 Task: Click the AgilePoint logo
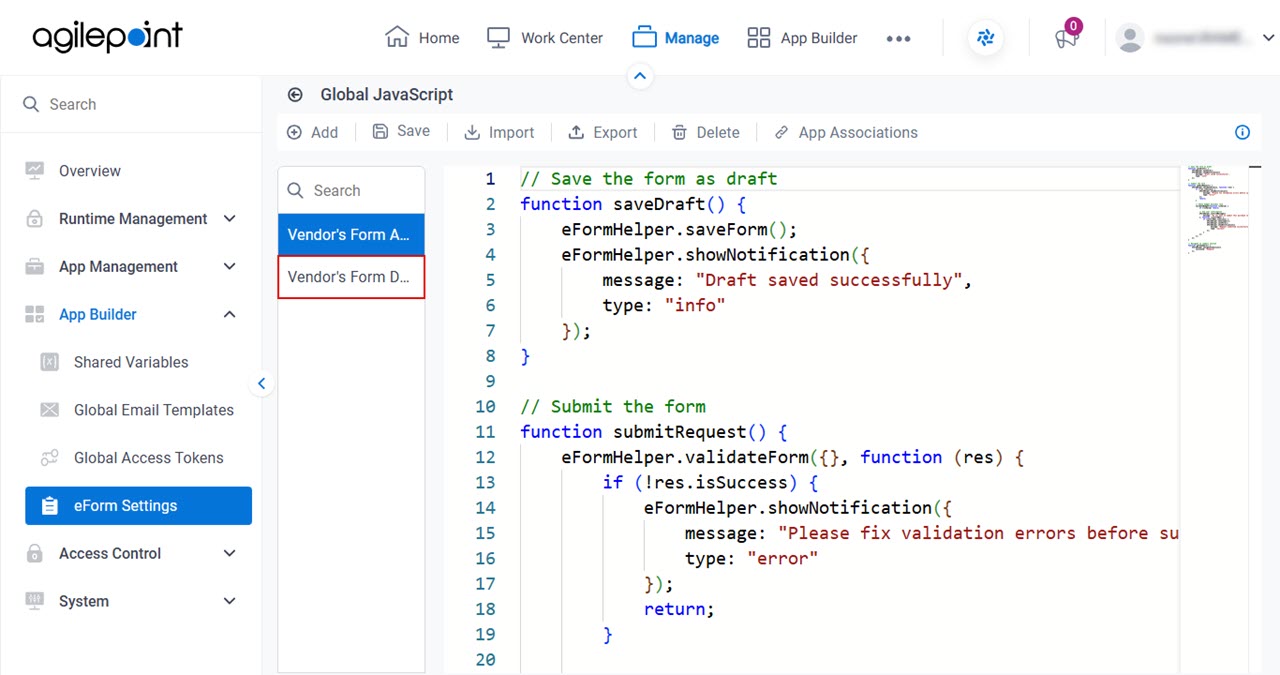[x=107, y=37]
